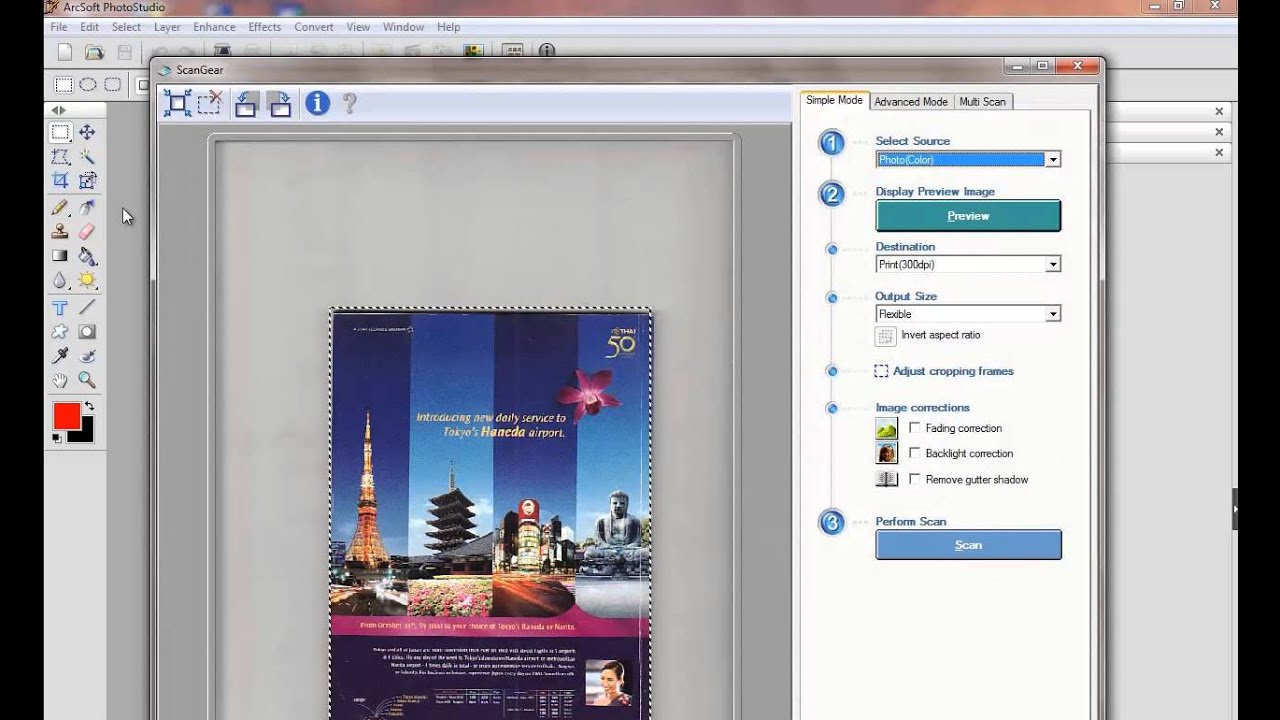Screen dimensions: 1280x720
Task: Click ScanGear rotate right icon
Action: 280,103
